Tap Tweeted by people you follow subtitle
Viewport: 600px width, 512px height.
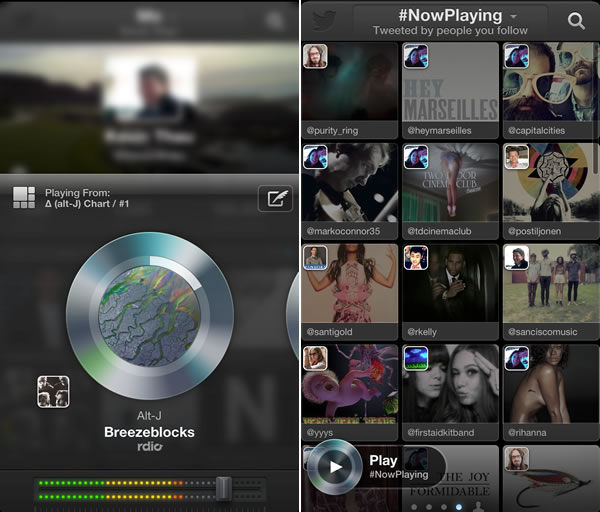click(x=450, y=30)
